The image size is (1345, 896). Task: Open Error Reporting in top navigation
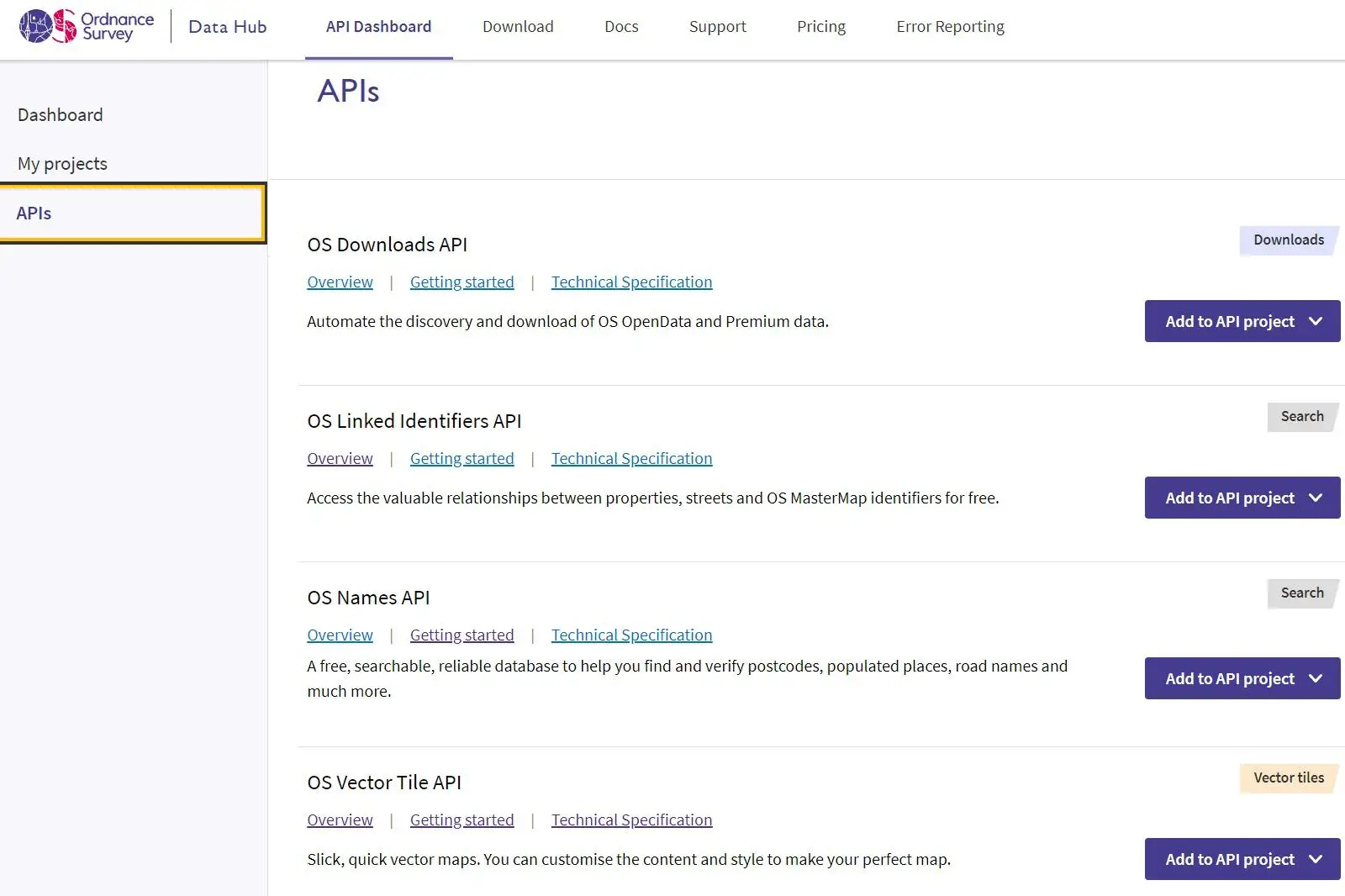(950, 27)
